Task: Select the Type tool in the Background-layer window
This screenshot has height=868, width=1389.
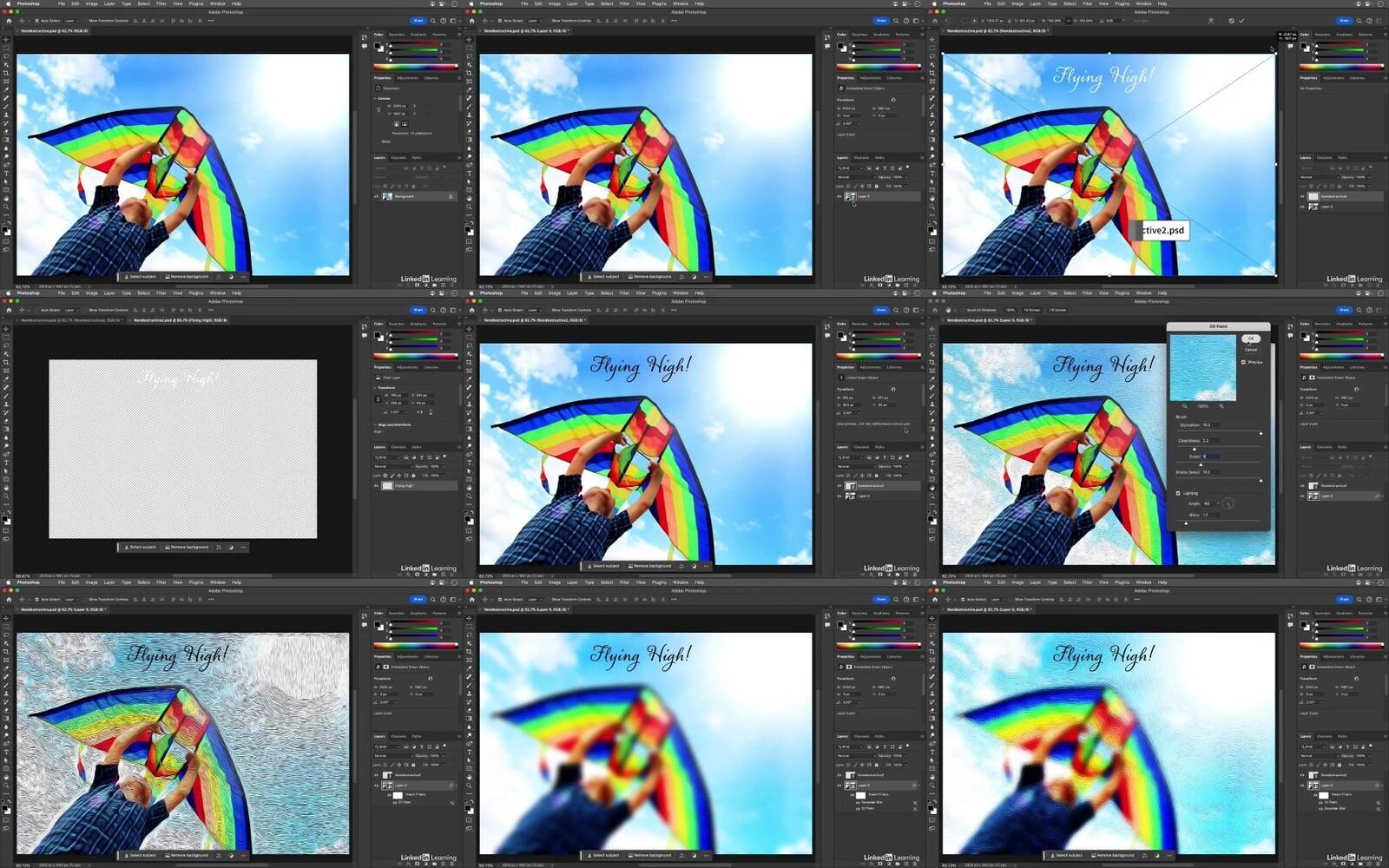Action: [x=6, y=173]
